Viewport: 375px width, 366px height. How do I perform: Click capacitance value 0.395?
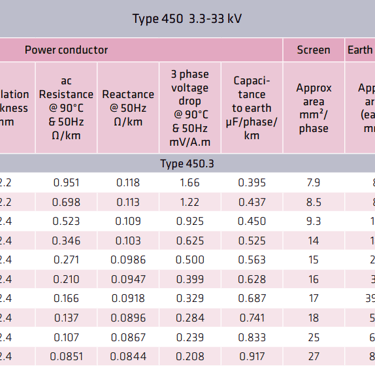pos(252,183)
